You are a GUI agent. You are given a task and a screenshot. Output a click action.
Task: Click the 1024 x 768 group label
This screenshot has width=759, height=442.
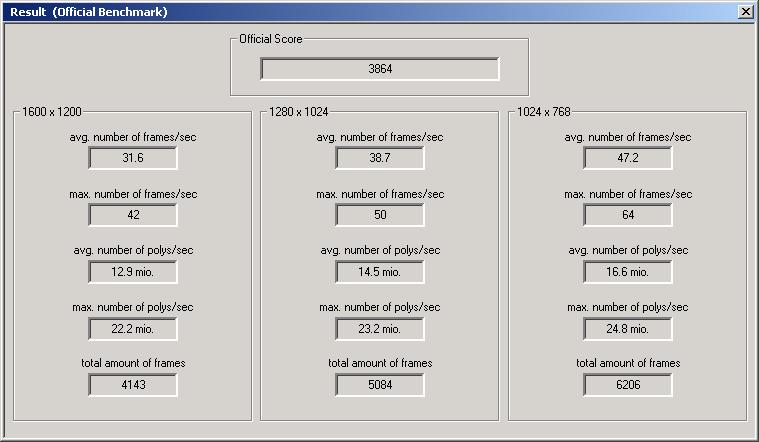point(544,112)
